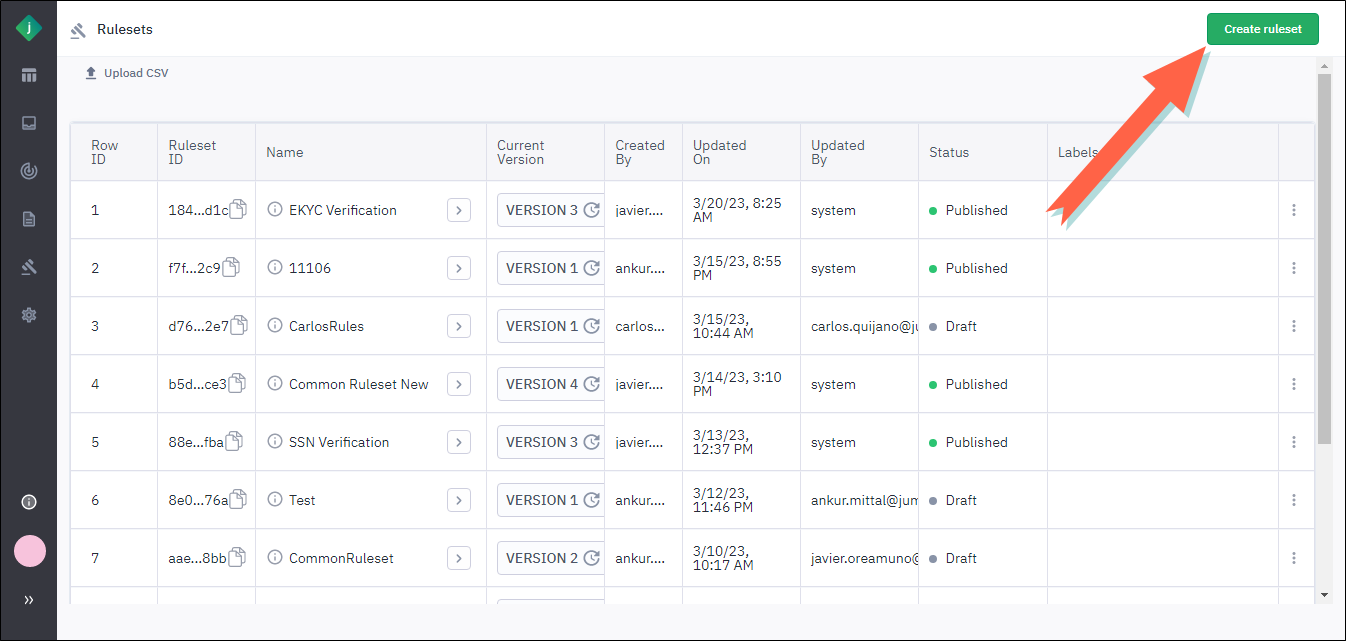Copy ruleset ID 184...d1c

point(238,209)
